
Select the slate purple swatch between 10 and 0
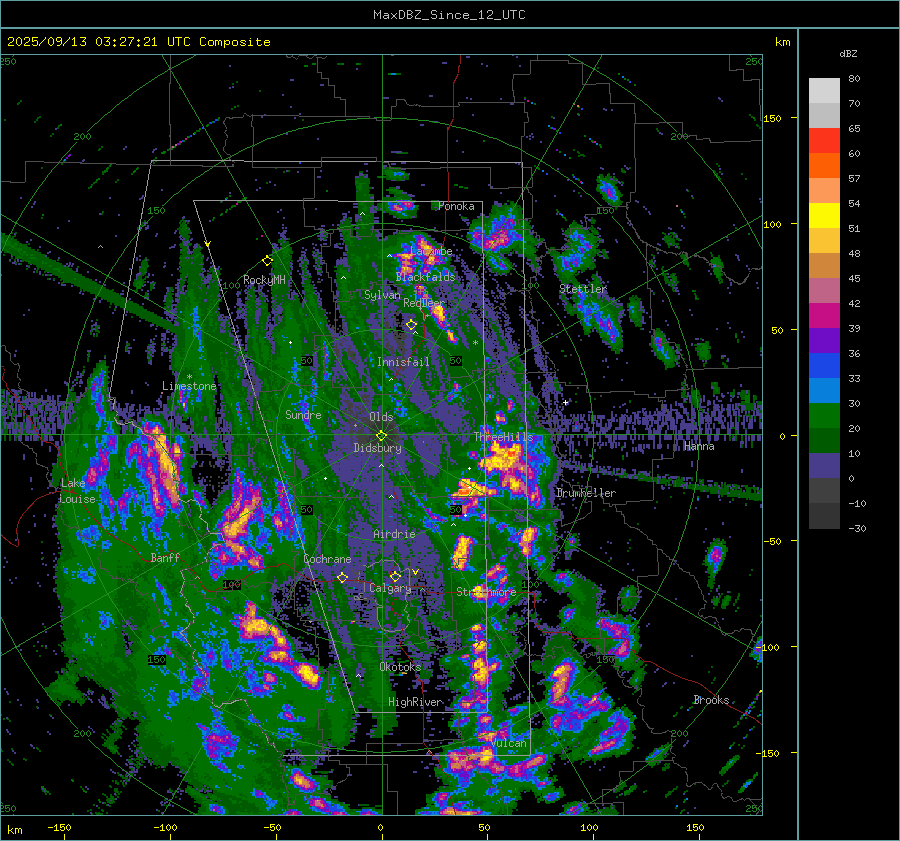[x=824, y=466]
